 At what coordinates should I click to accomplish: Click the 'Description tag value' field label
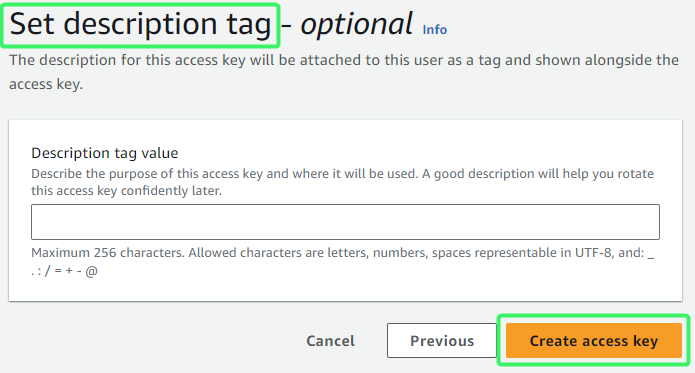pos(105,153)
